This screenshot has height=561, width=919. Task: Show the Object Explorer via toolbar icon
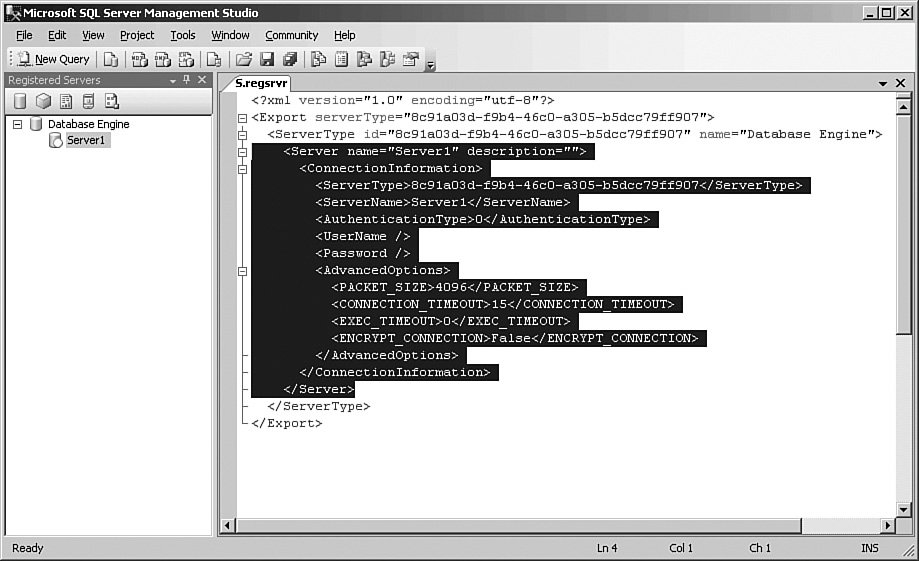point(364,59)
